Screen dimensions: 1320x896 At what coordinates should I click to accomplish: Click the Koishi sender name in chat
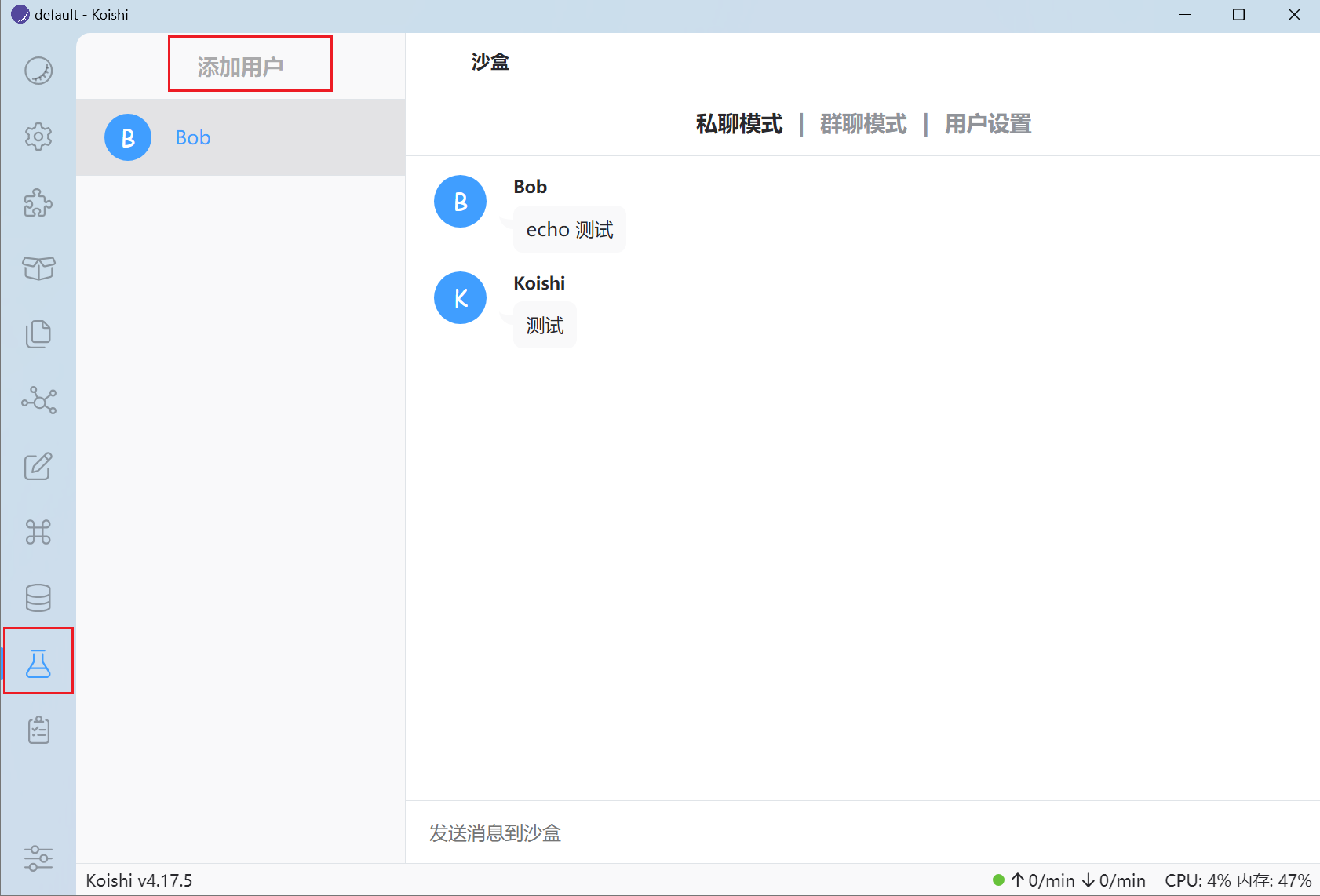pos(539,283)
